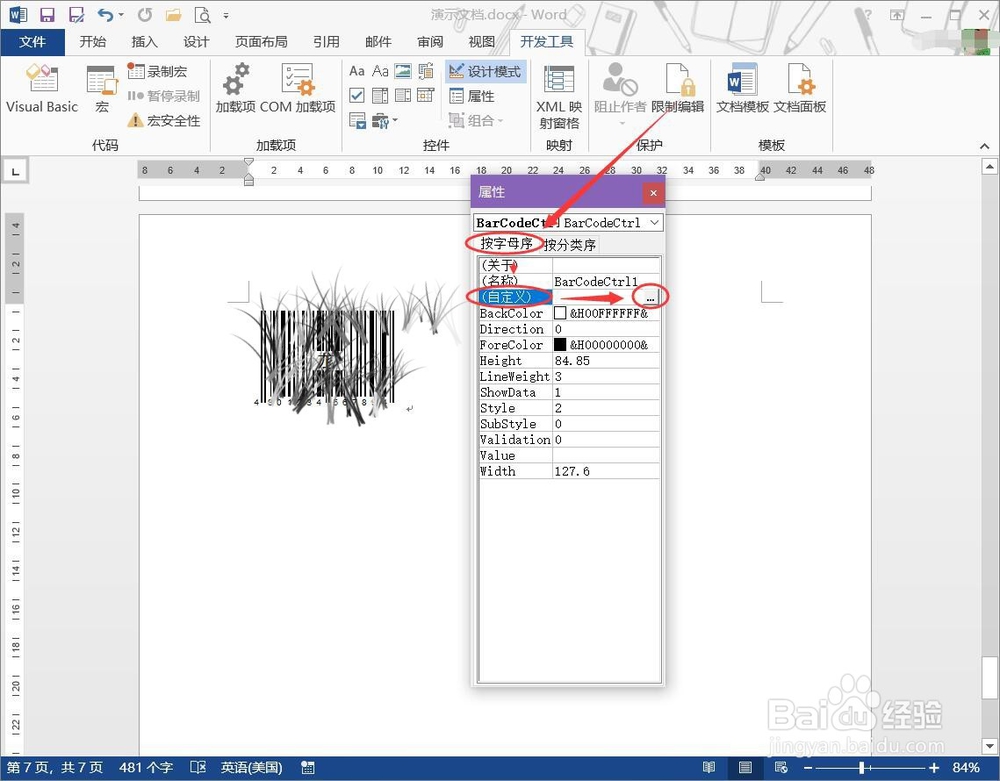
Task: Switch to the Home (开始) tab
Action: point(93,42)
